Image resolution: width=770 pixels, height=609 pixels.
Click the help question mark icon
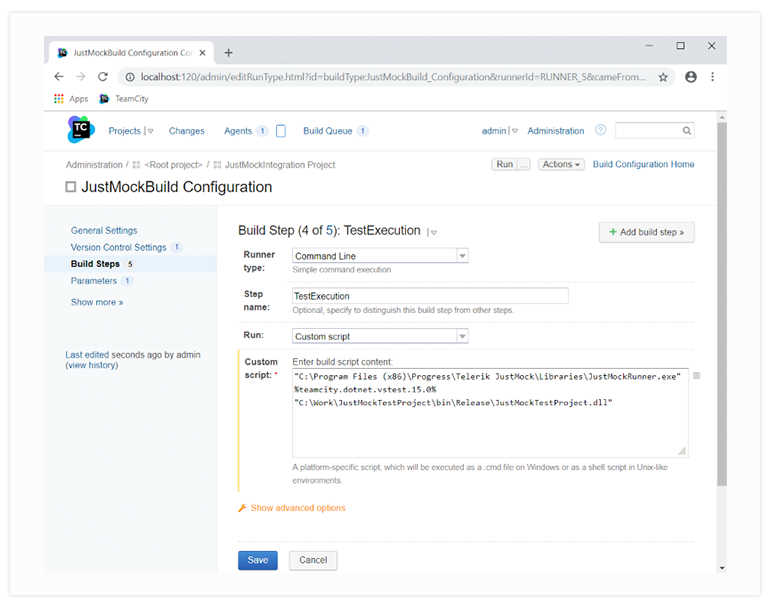tap(600, 130)
